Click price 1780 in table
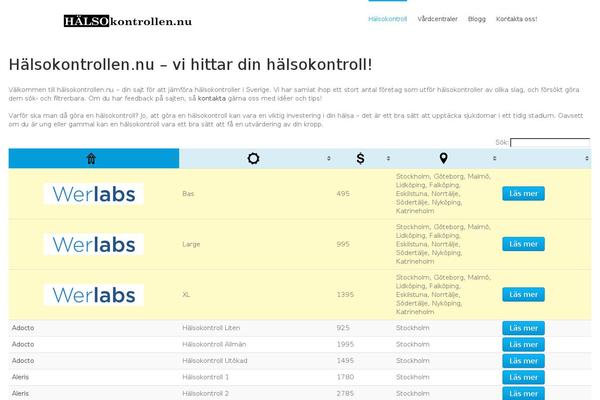 (x=345, y=377)
